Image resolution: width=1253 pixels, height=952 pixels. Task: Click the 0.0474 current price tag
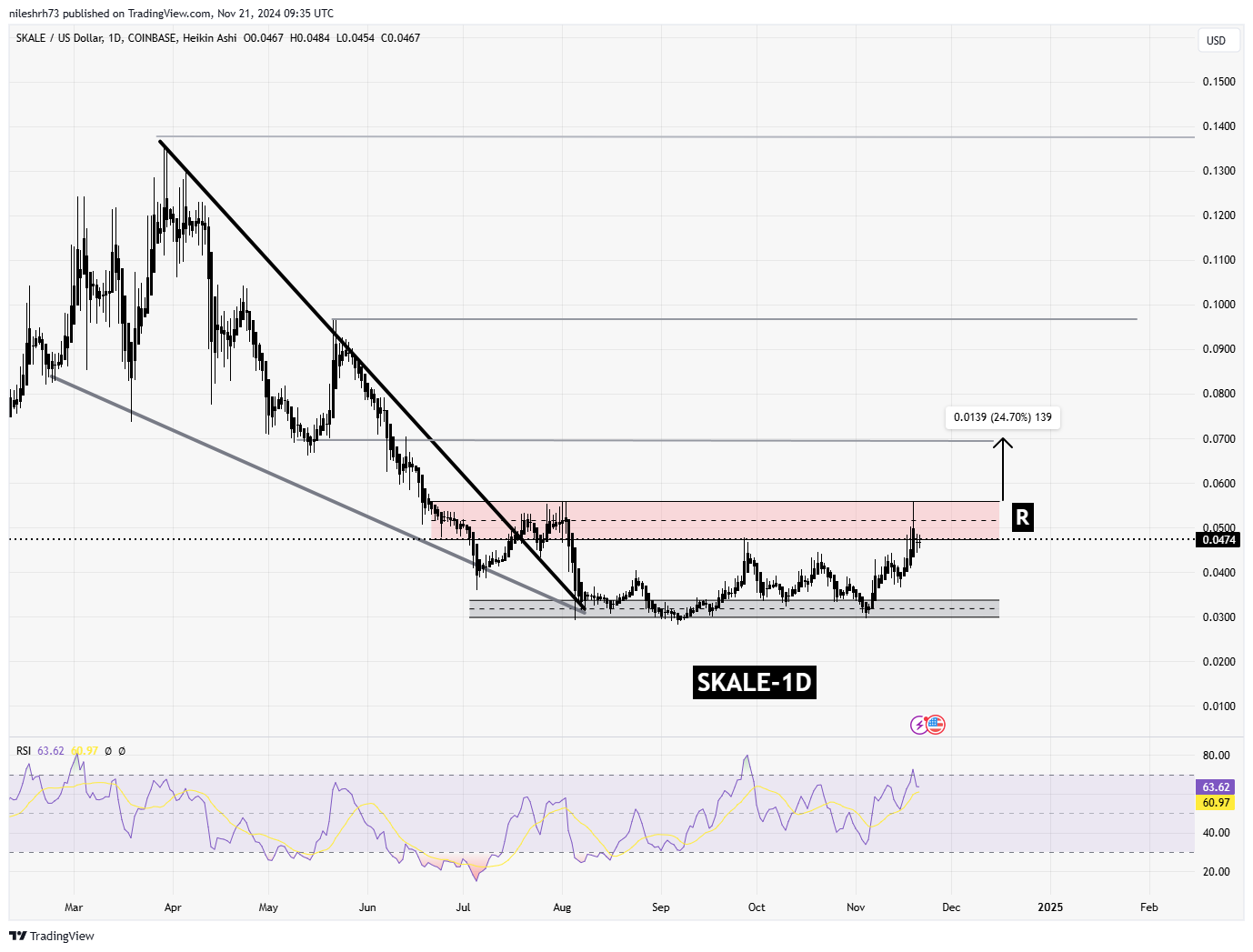pyautogui.click(x=1219, y=539)
